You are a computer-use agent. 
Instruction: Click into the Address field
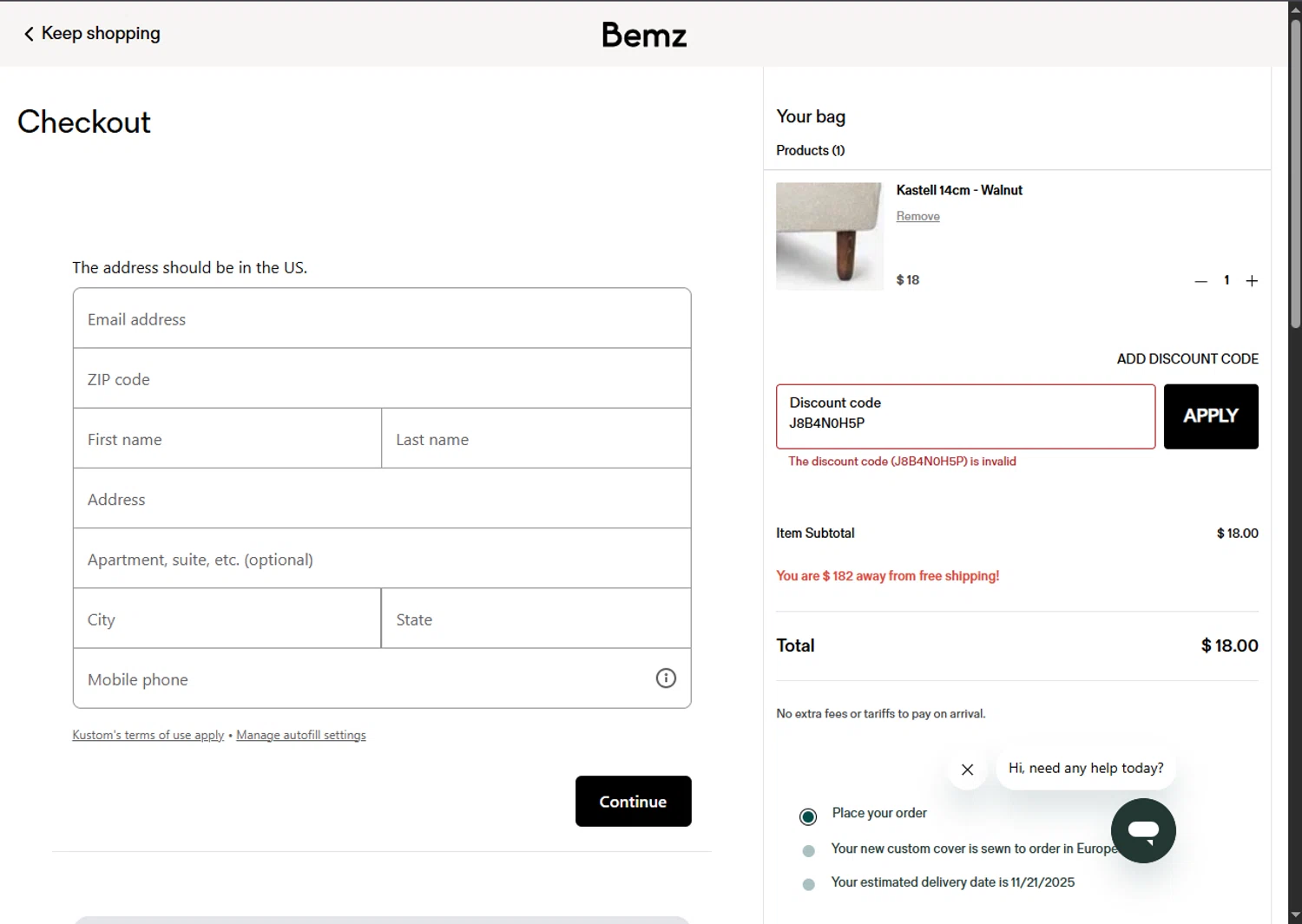(382, 499)
